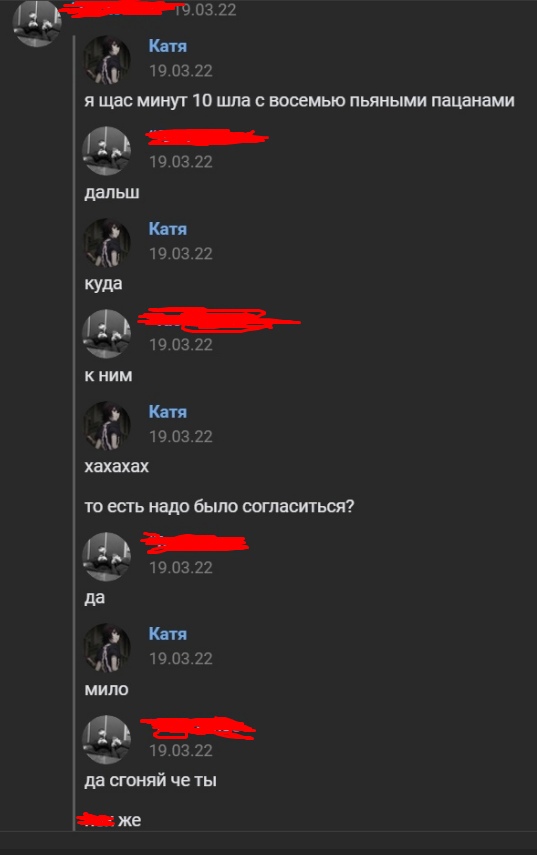The image size is (537, 855).
Task: Open Катя's avatar above the 'куда' message
Action: (x=106, y=243)
